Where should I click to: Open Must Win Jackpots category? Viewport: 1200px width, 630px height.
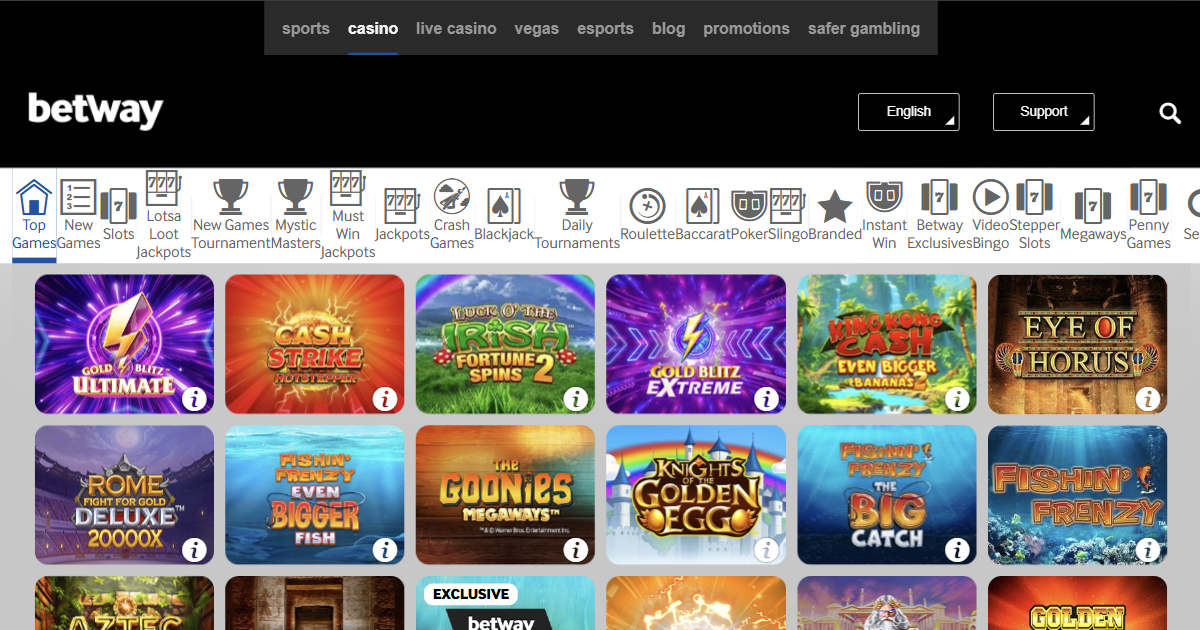[x=348, y=215]
